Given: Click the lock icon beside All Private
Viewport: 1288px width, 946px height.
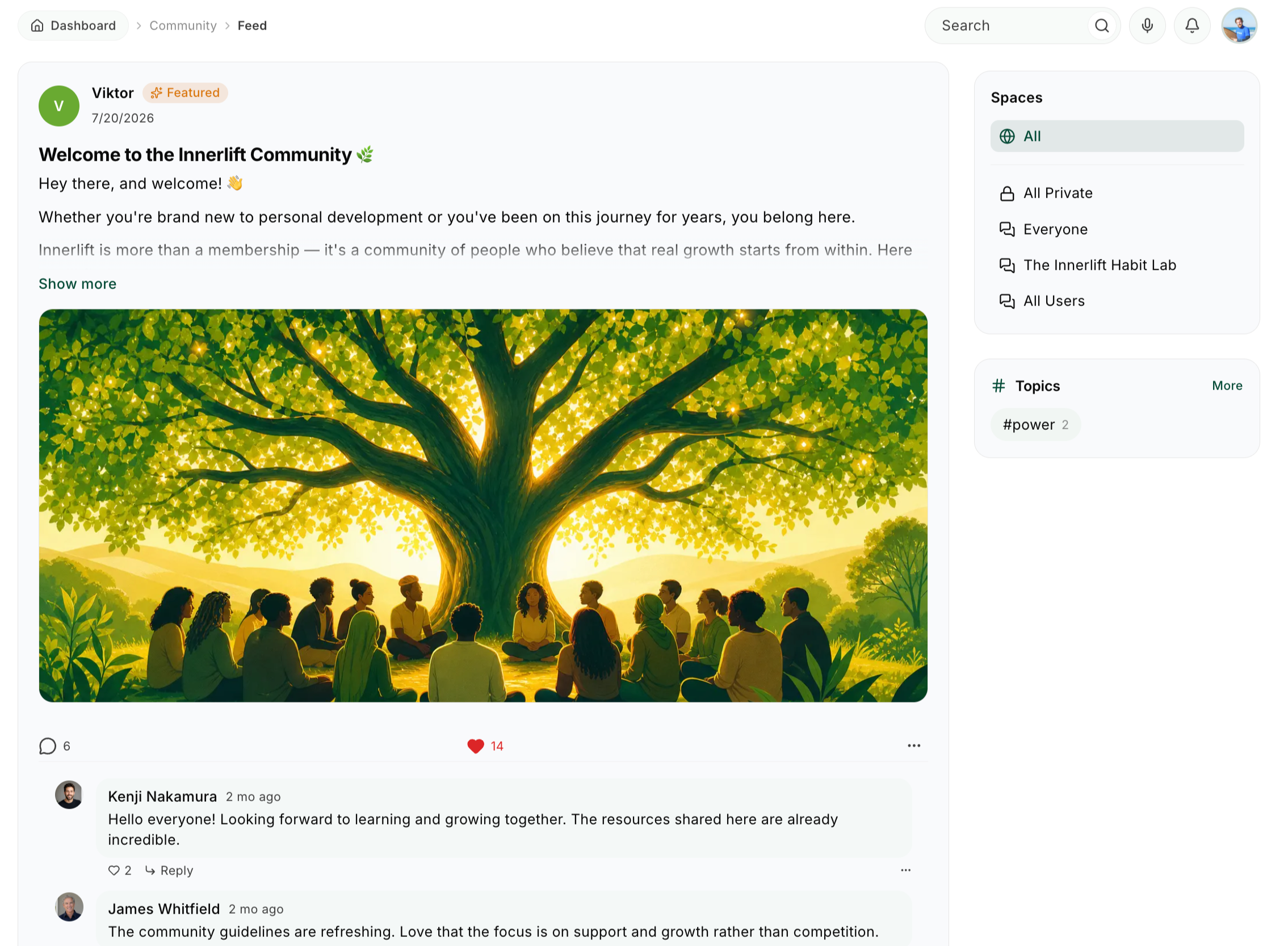Looking at the screenshot, I should click(1006, 194).
